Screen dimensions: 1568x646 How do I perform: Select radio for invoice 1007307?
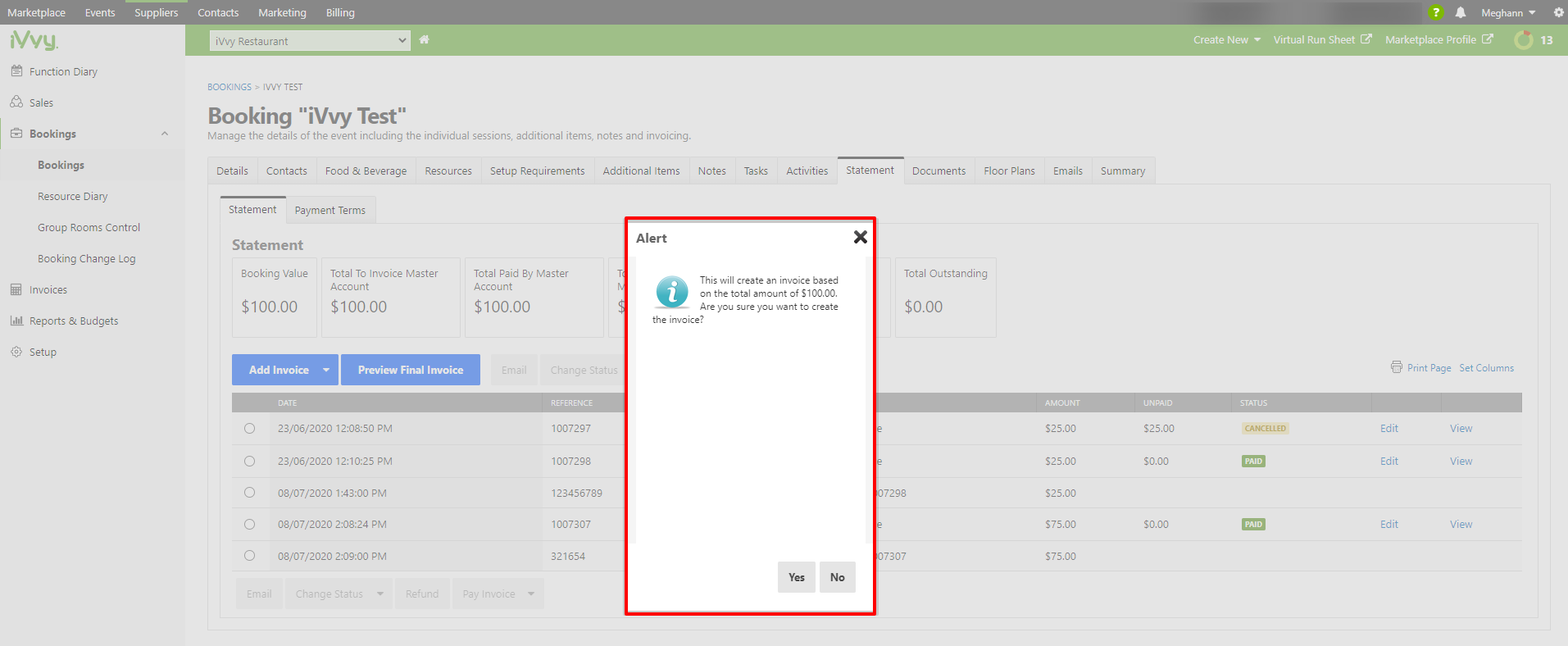[x=249, y=525]
